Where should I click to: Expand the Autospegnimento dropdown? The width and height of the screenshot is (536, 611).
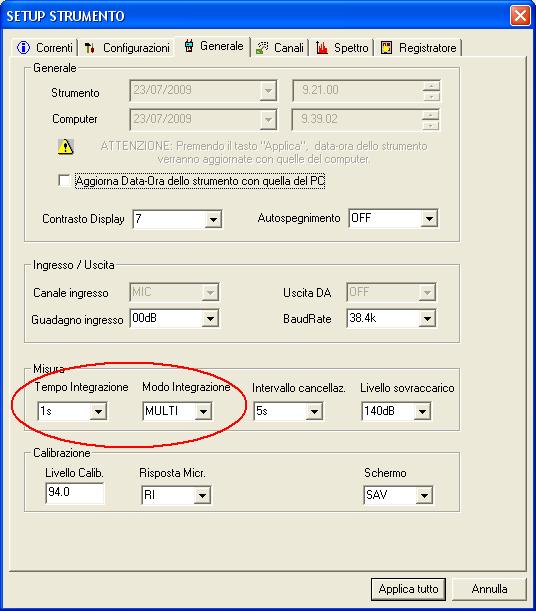click(x=429, y=218)
